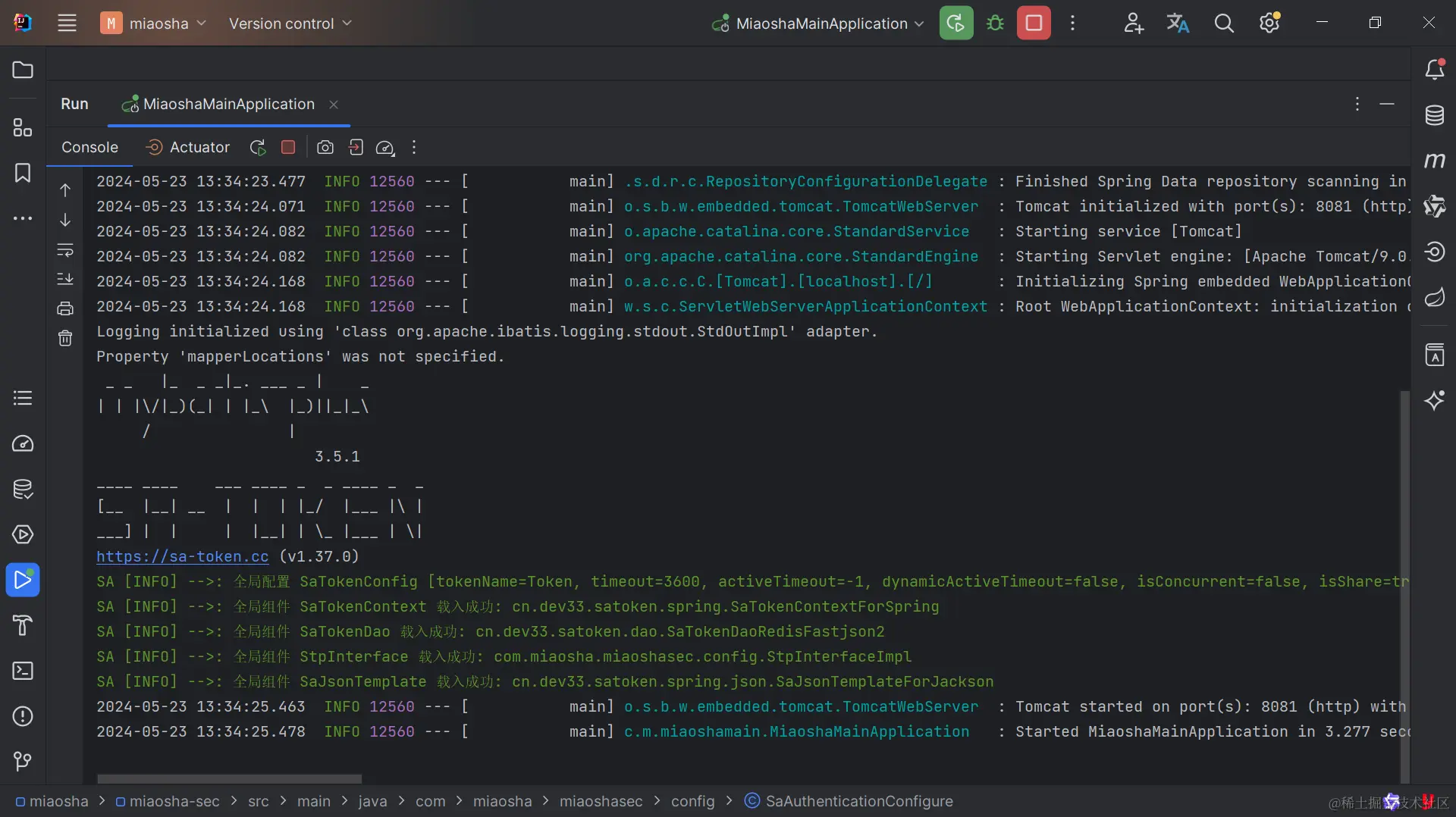Toggle soft-wrap in the console gutter
Viewport: 1456px width, 817px height.
[x=65, y=249]
